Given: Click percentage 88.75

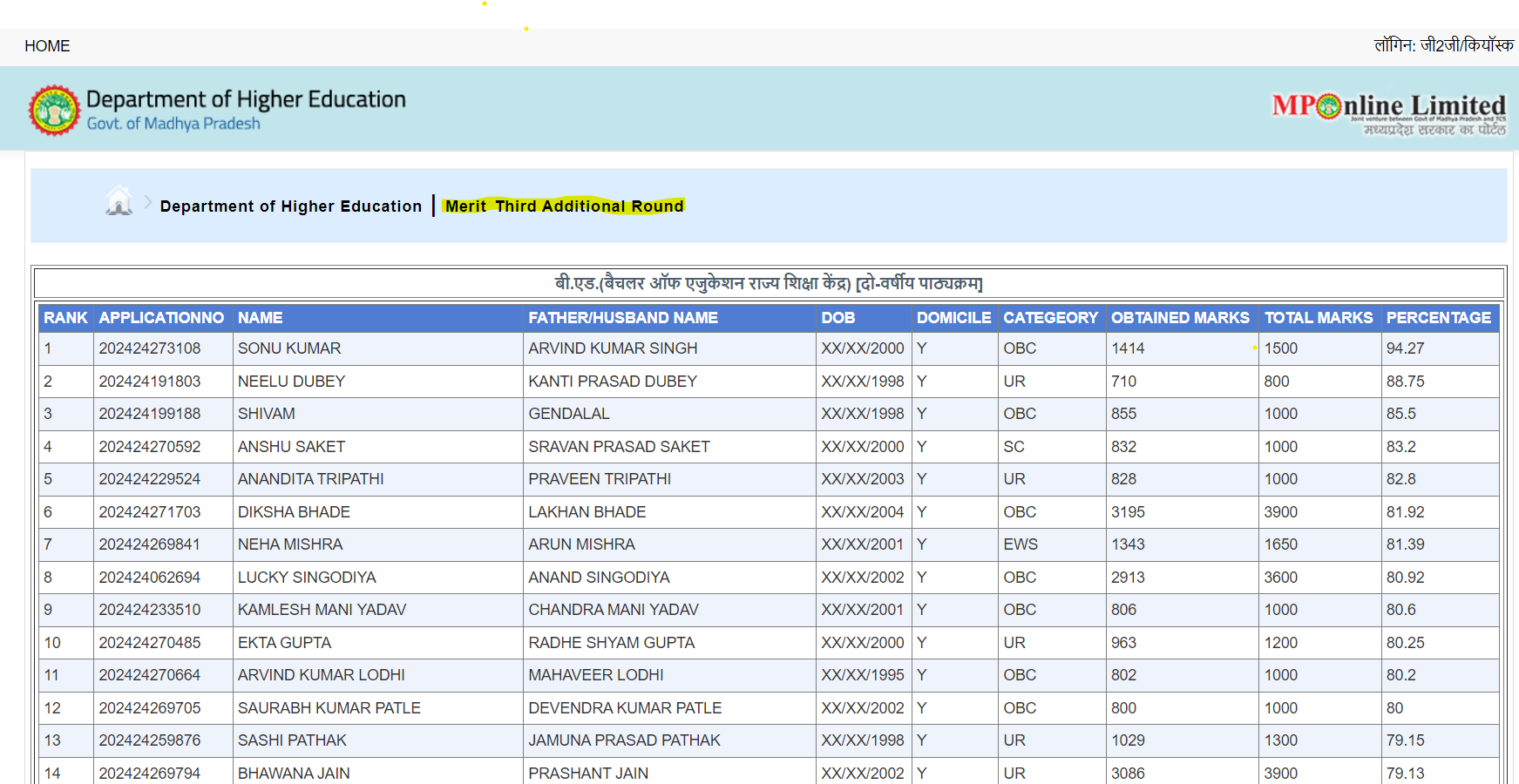Looking at the screenshot, I should tap(1405, 382).
